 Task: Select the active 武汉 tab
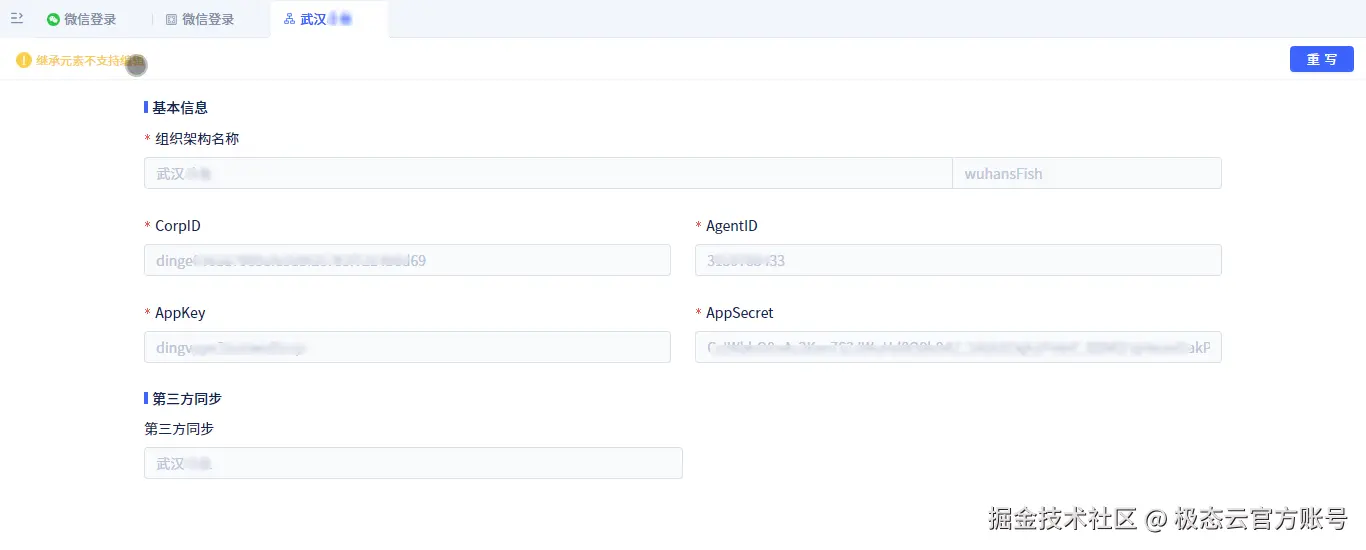(x=327, y=19)
